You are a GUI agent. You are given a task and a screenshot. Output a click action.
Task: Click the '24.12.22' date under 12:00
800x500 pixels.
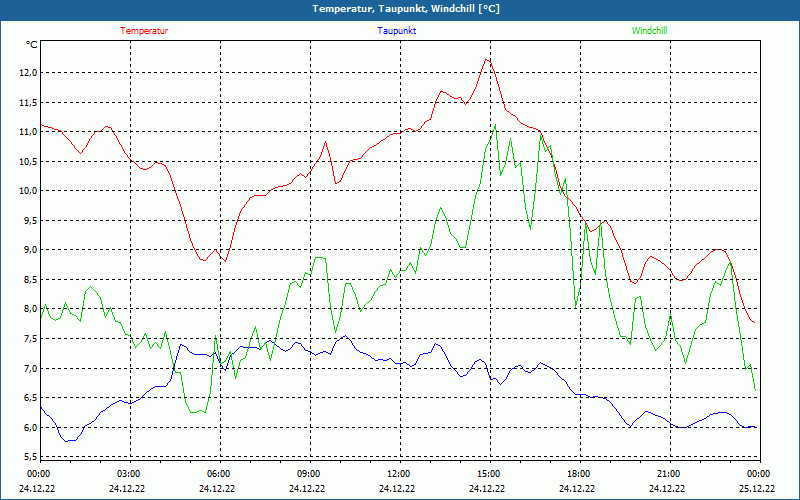[397, 488]
